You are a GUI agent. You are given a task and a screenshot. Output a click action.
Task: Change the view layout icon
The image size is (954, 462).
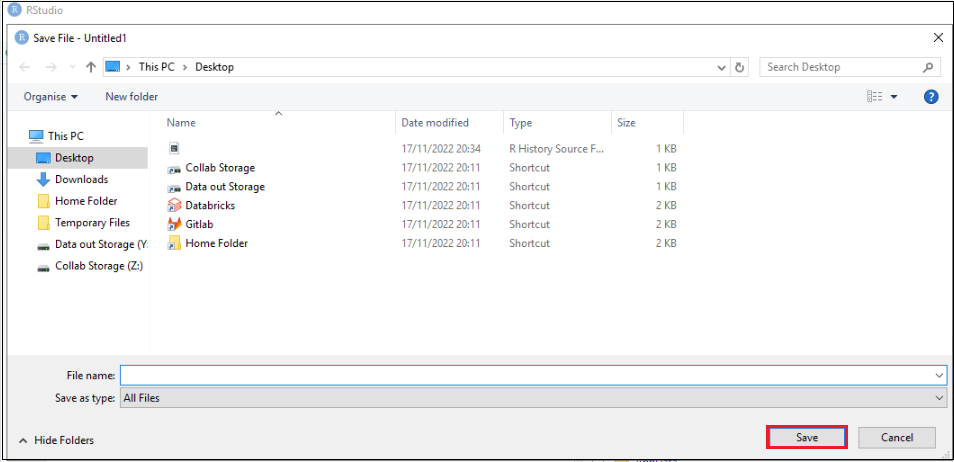(x=874, y=96)
